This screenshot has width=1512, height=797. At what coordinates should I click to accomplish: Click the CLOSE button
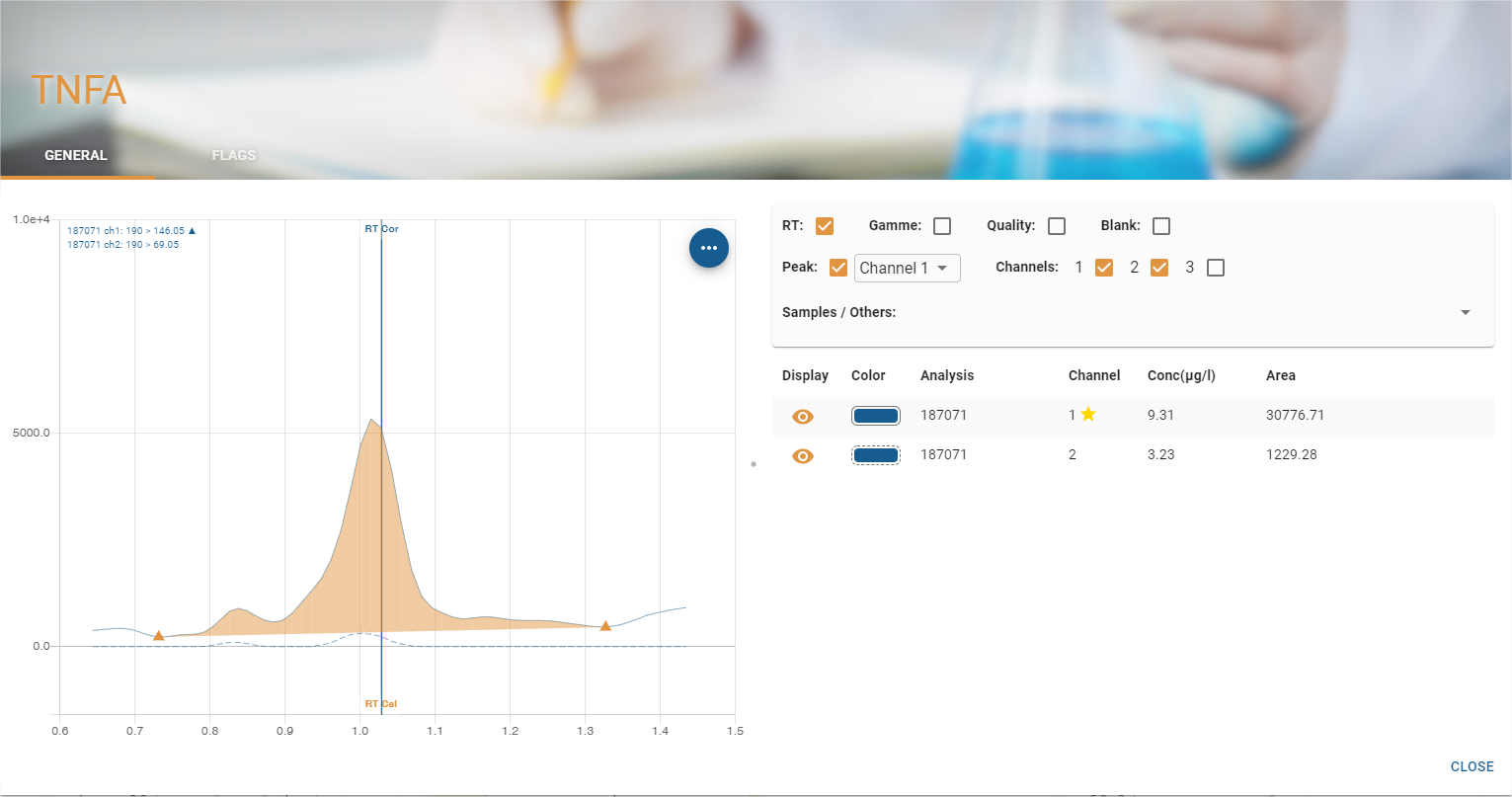point(1472,766)
